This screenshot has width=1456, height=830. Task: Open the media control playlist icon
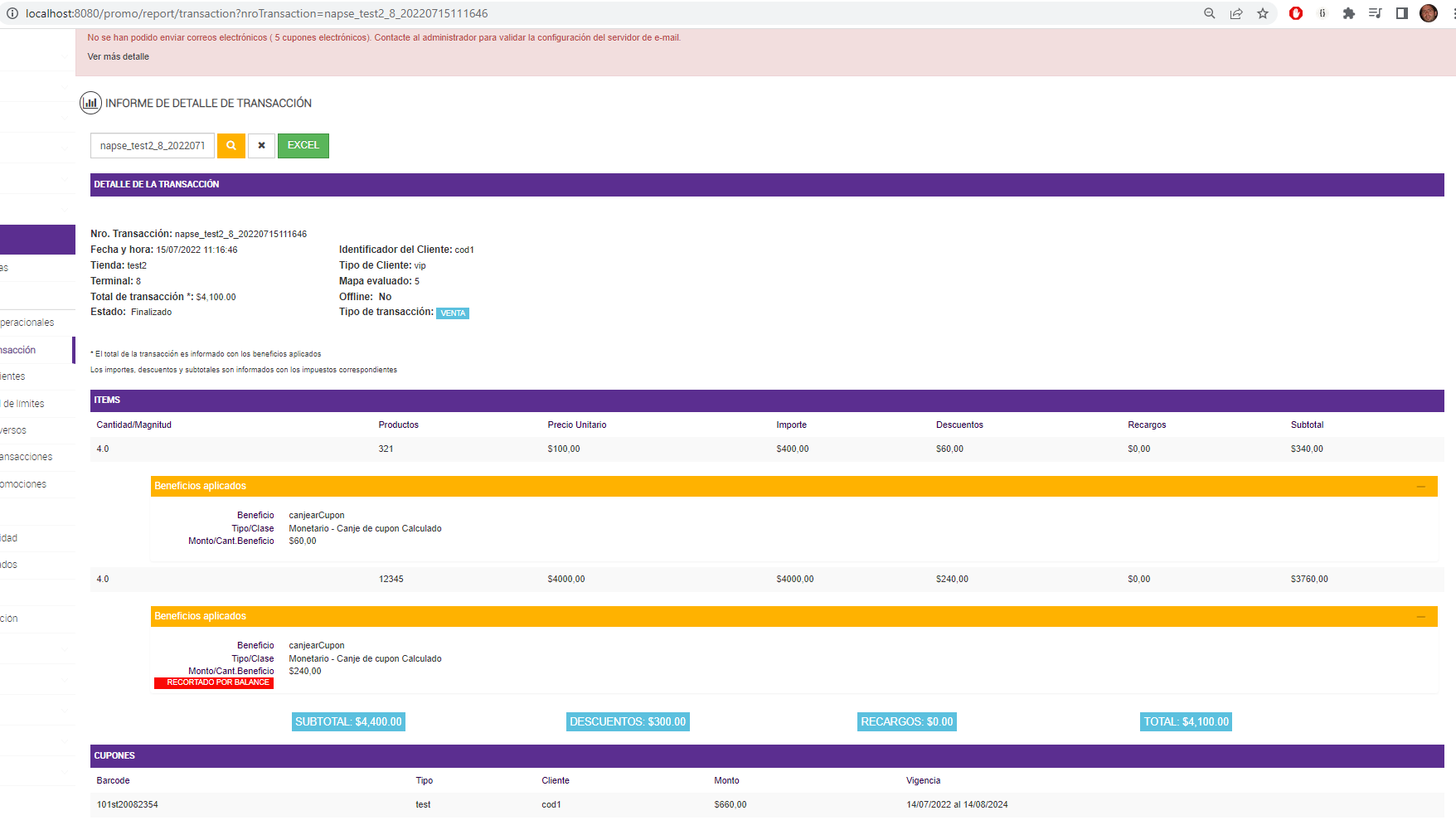[1376, 13]
